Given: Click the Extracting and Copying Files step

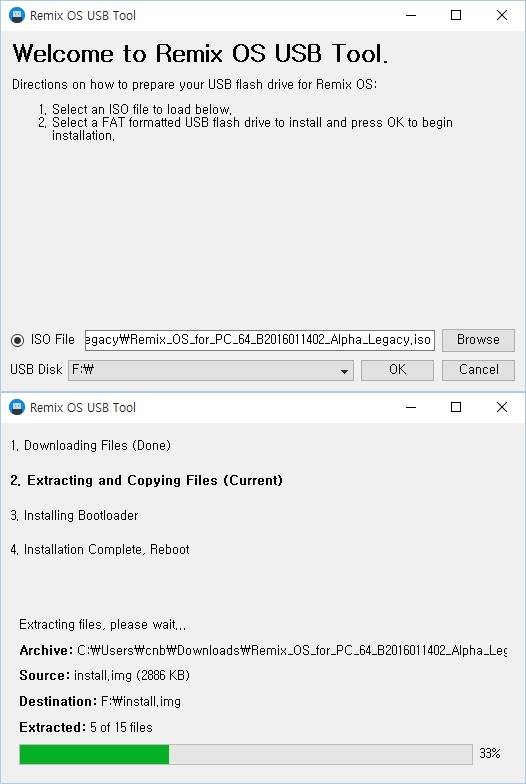Looking at the screenshot, I should pos(146,480).
